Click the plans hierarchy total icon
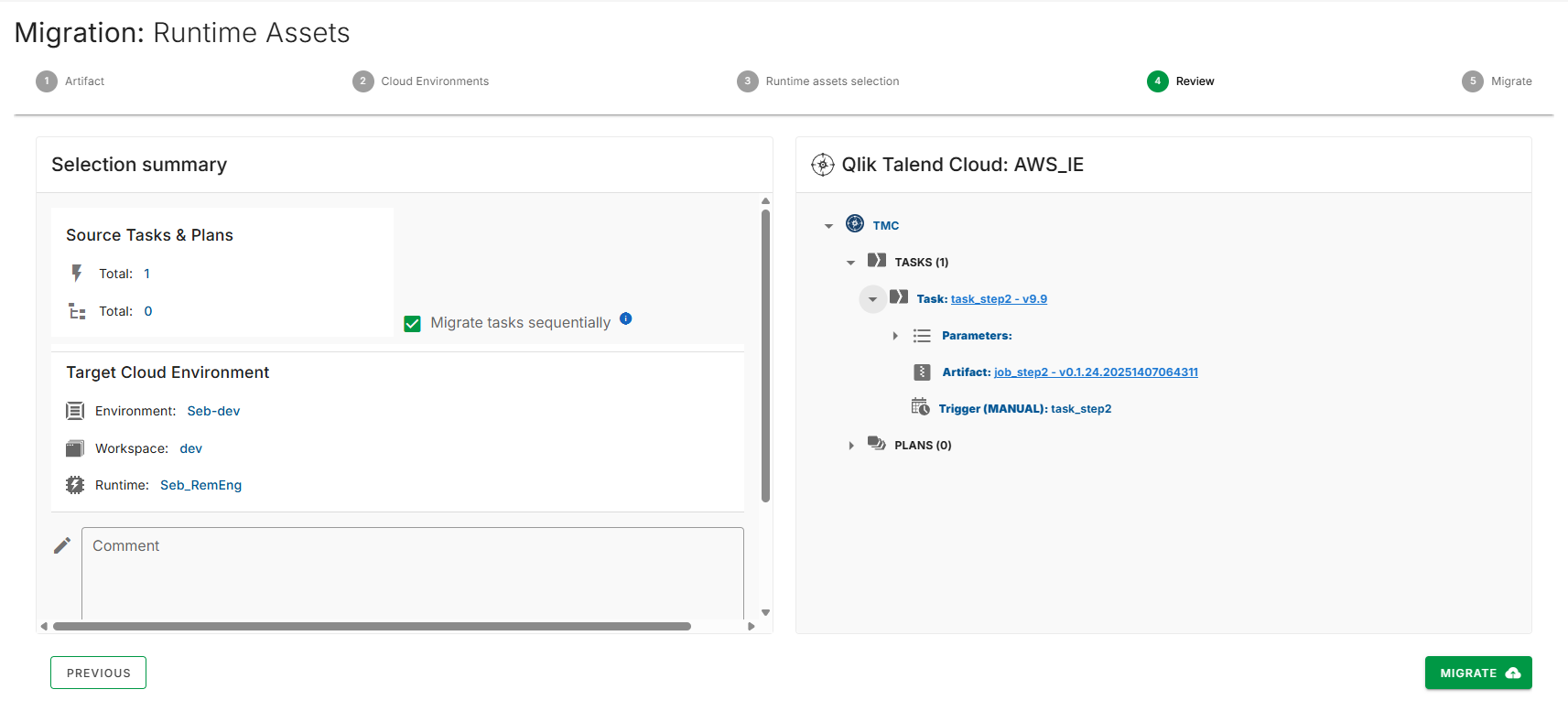 pos(77,311)
